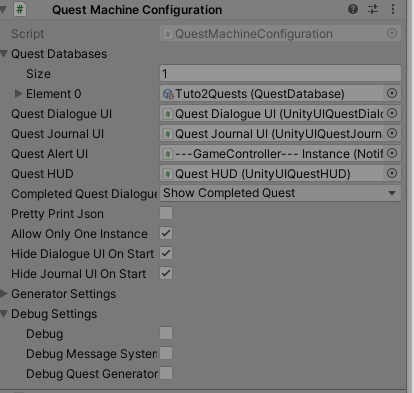Click the Completed Quest Dialogue label
414x393 pixels.
(84, 194)
